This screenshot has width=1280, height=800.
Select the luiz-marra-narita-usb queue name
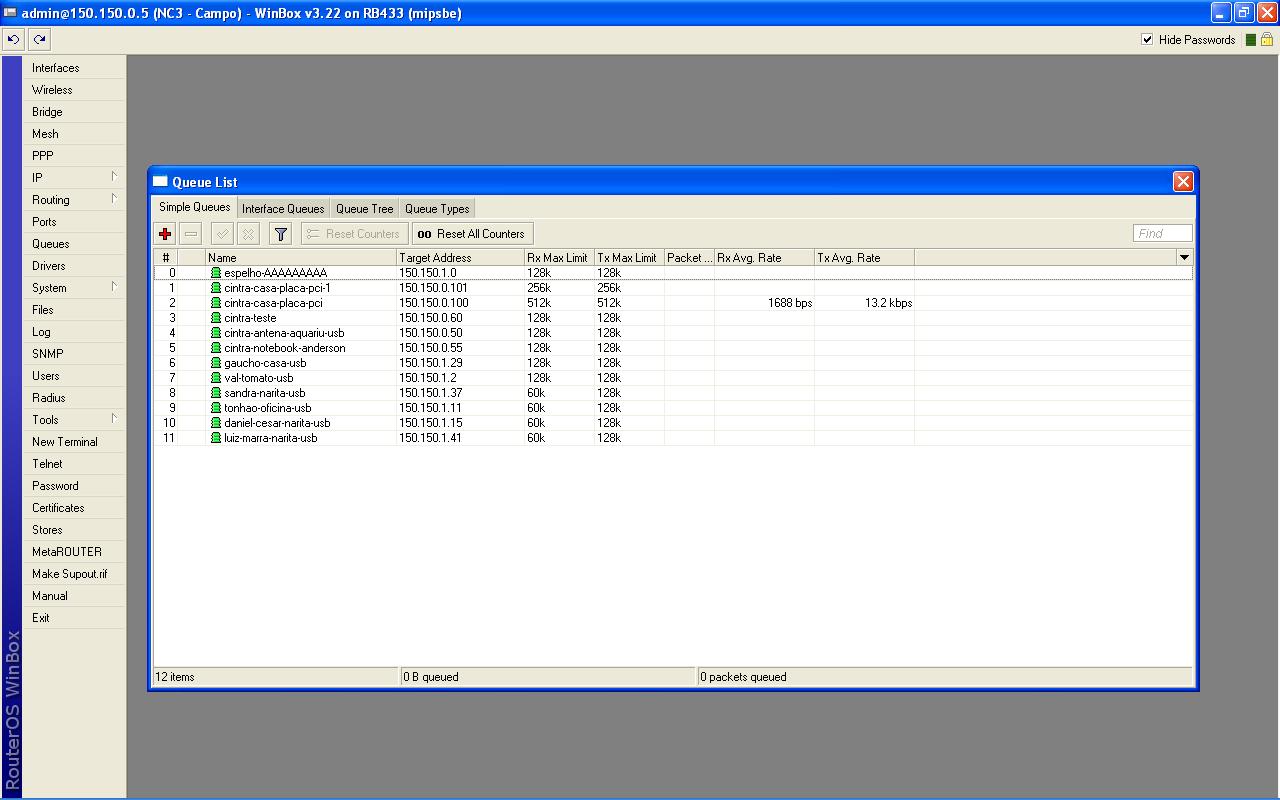(x=270, y=438)
